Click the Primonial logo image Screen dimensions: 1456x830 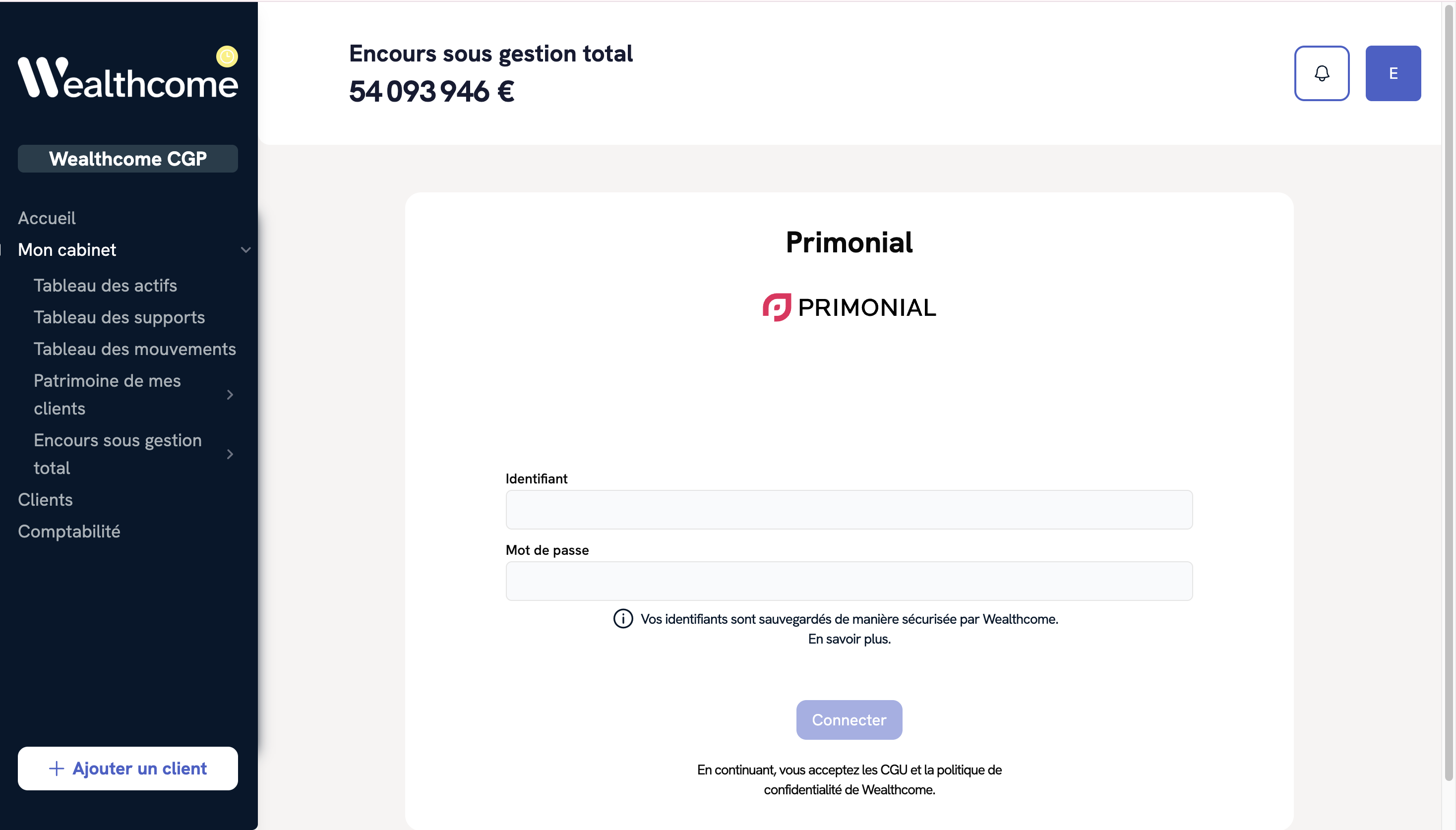[x=849, y=308]
